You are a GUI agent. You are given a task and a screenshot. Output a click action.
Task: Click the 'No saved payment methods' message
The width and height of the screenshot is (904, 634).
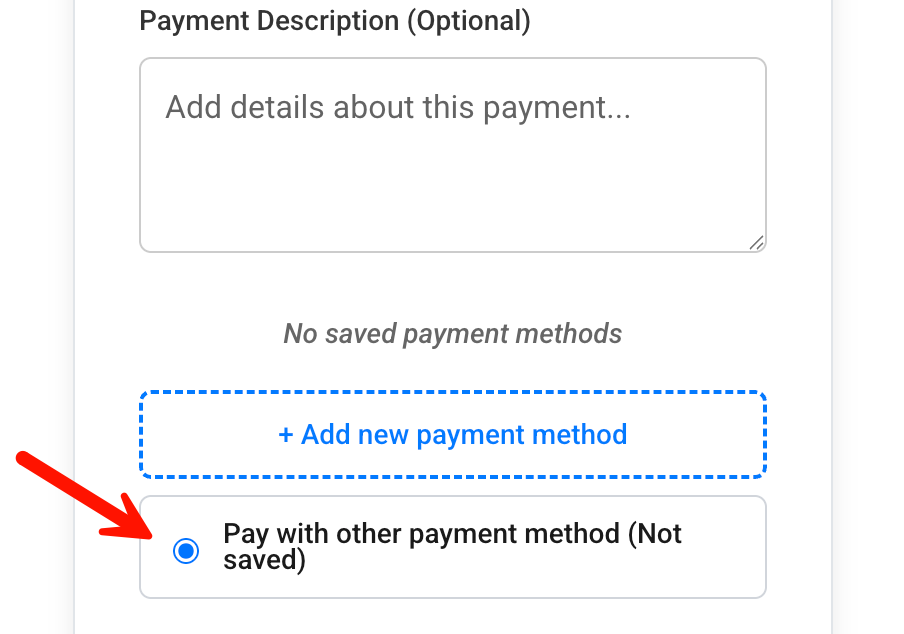click(453, 334)
